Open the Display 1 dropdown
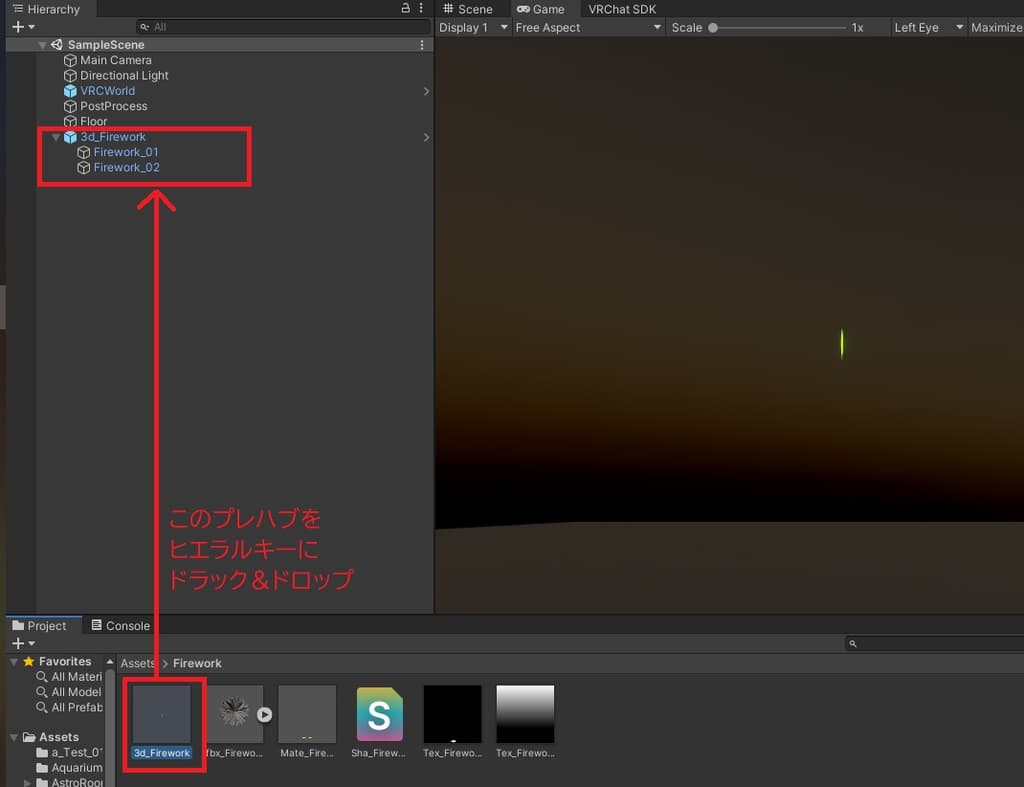The image size is (1024, 787). 472,27
